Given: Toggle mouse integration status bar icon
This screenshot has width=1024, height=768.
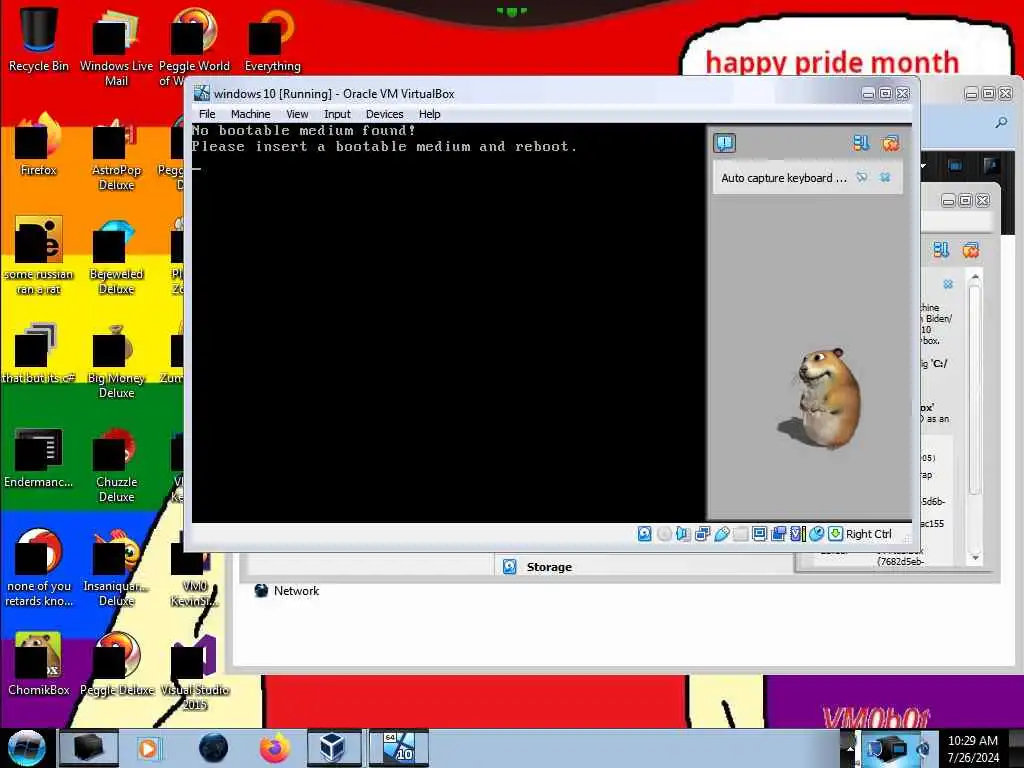Looking at the screenshot, I should pos(816,534).
